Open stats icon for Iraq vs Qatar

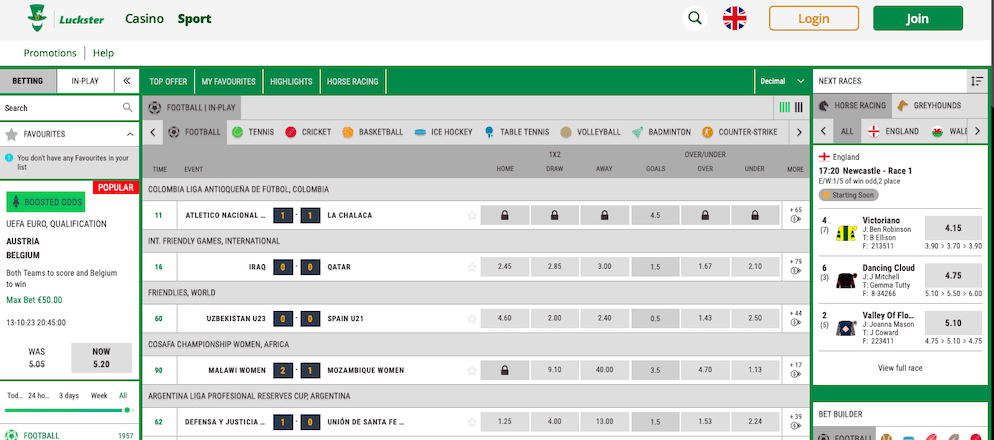(795, 271)
